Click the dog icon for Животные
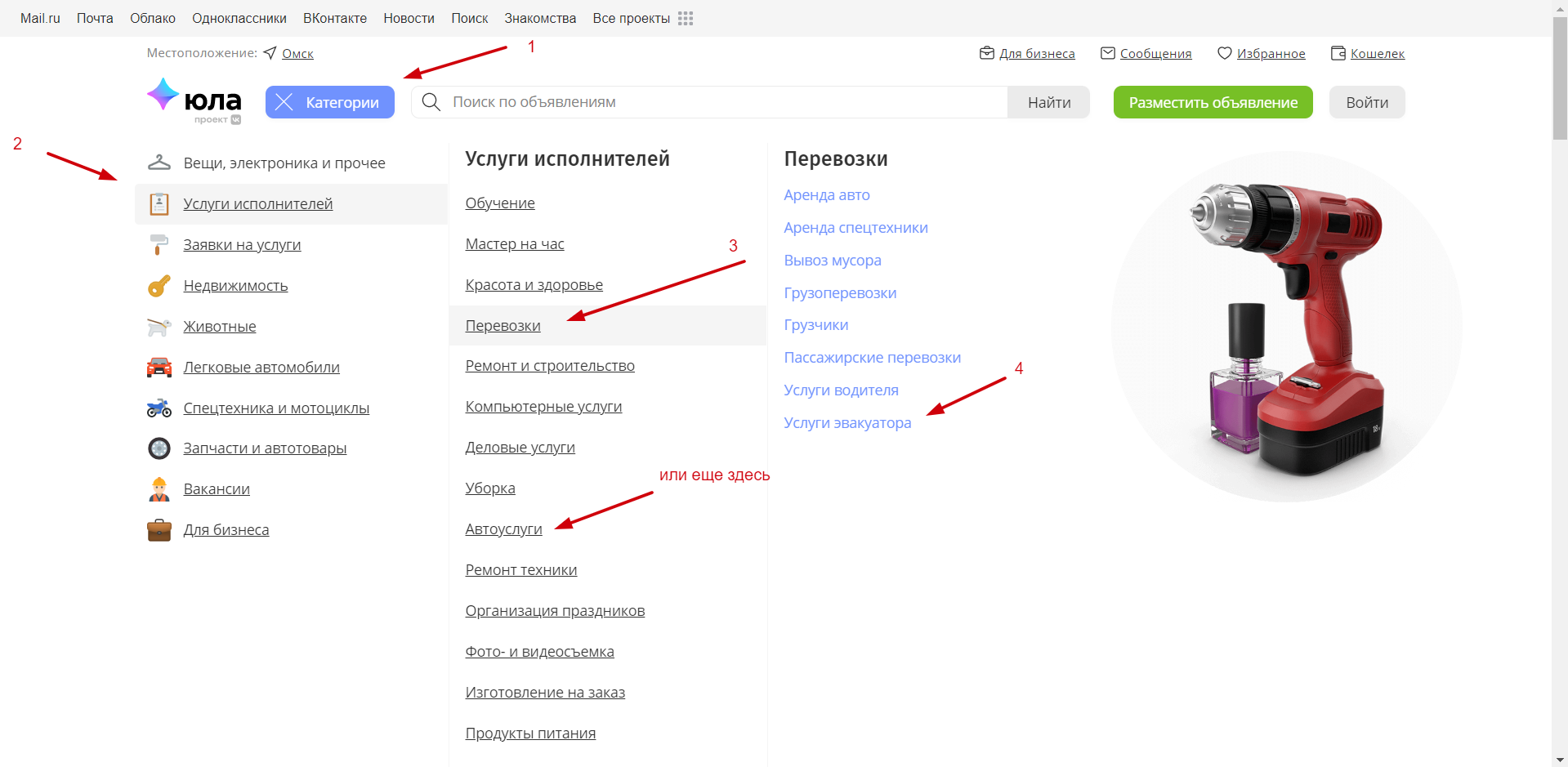1568x767 pixels. click(x=159, y=327)
